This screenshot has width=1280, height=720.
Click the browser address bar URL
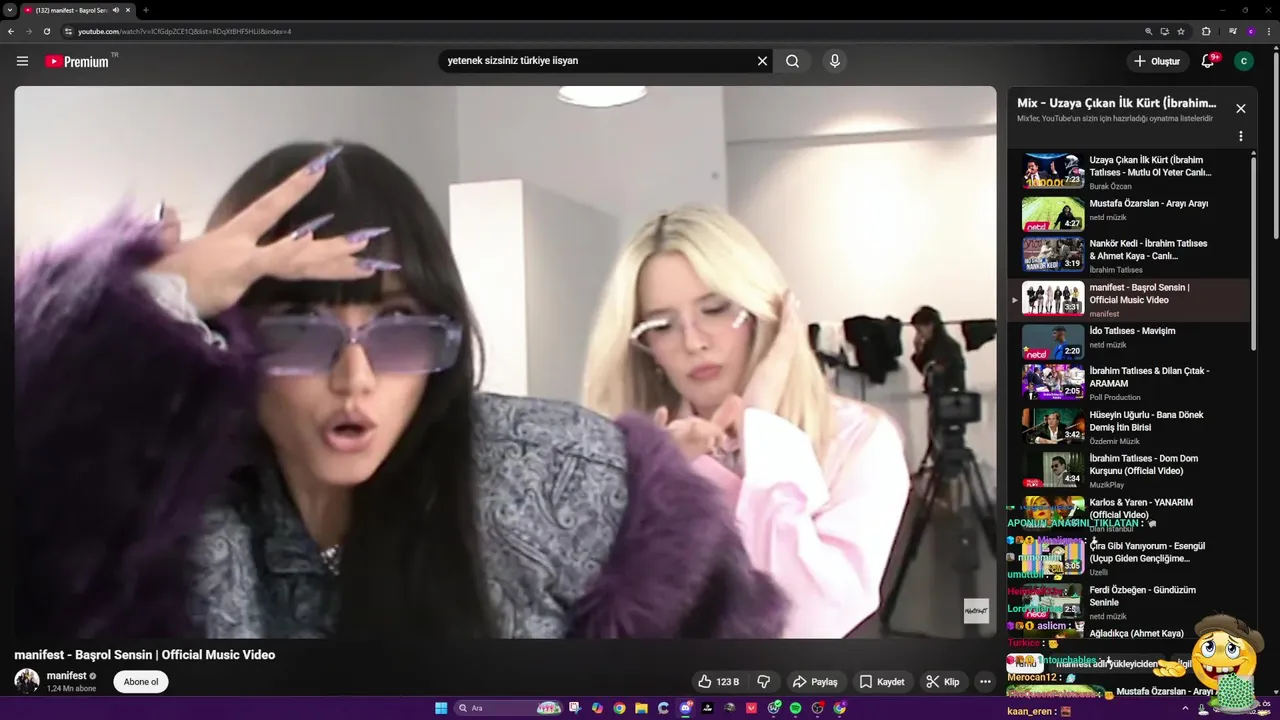(x=185, y=31)
